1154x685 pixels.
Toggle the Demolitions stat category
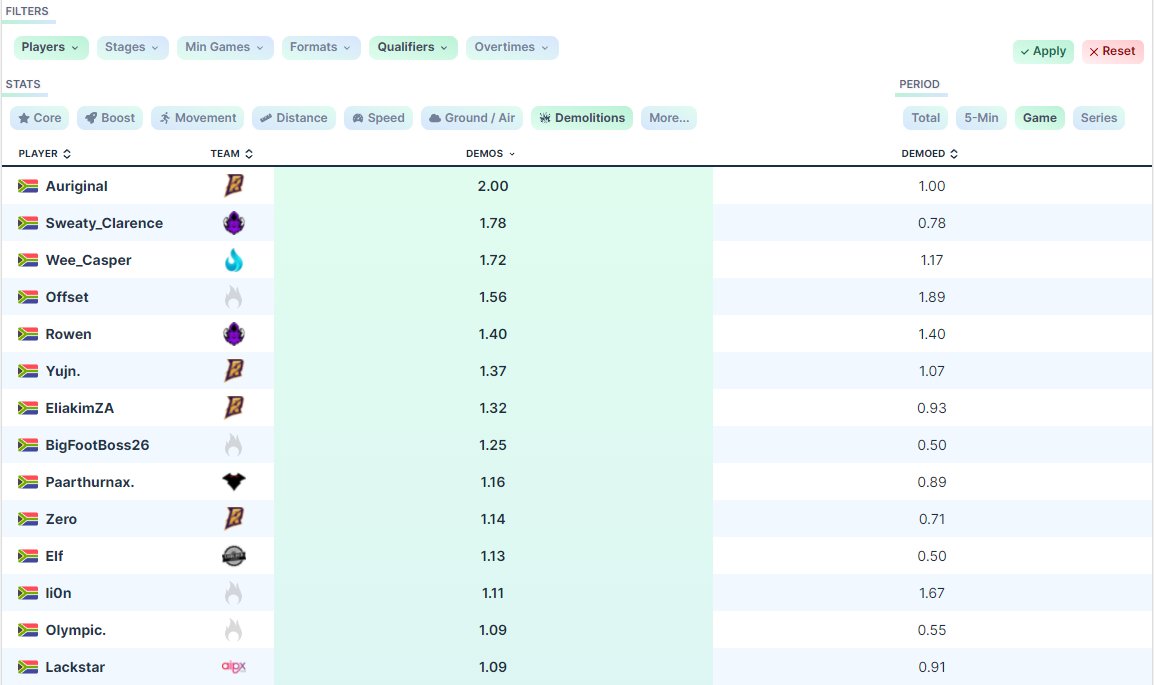point(583,117)
